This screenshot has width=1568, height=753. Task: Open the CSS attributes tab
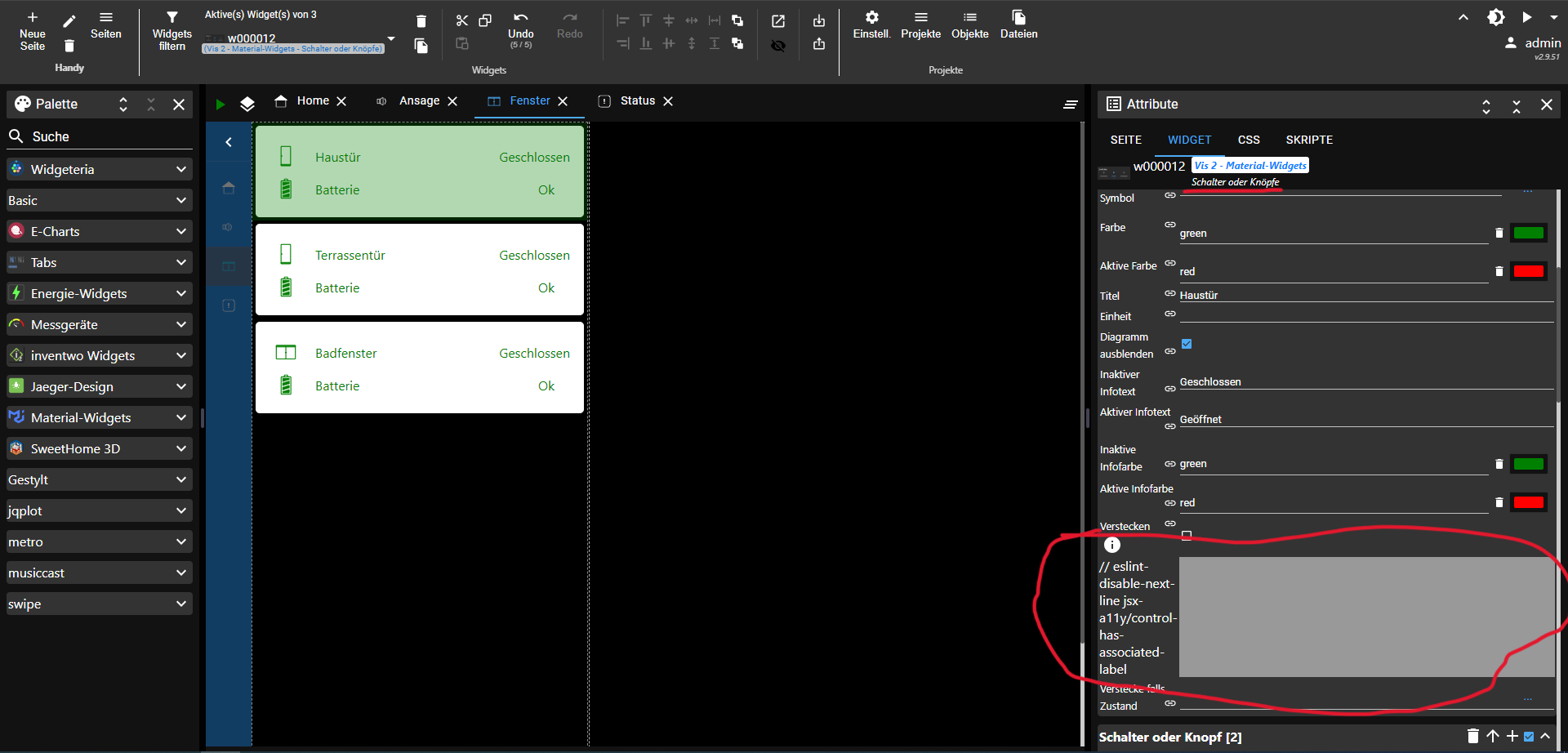click(x=1249, y=140)
